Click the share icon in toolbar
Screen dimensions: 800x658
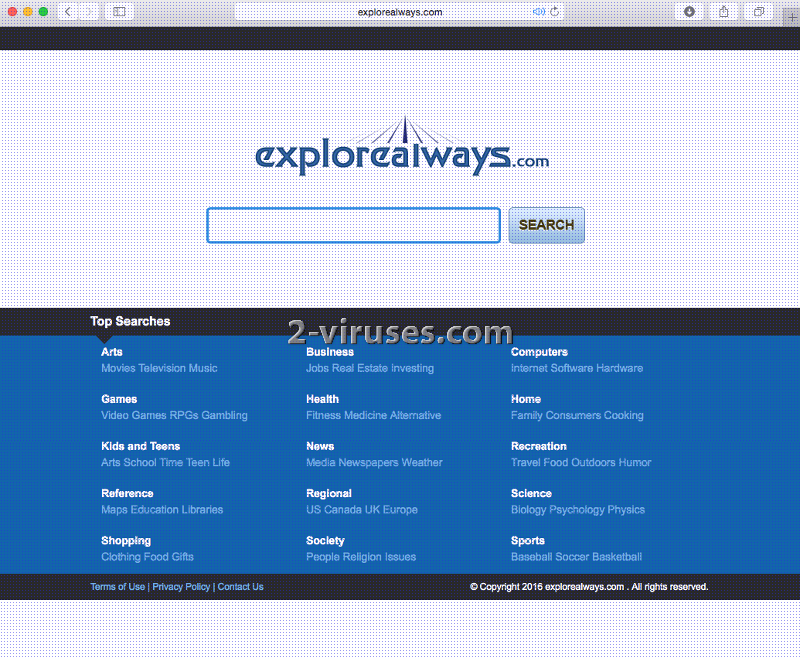click(724, 12)
